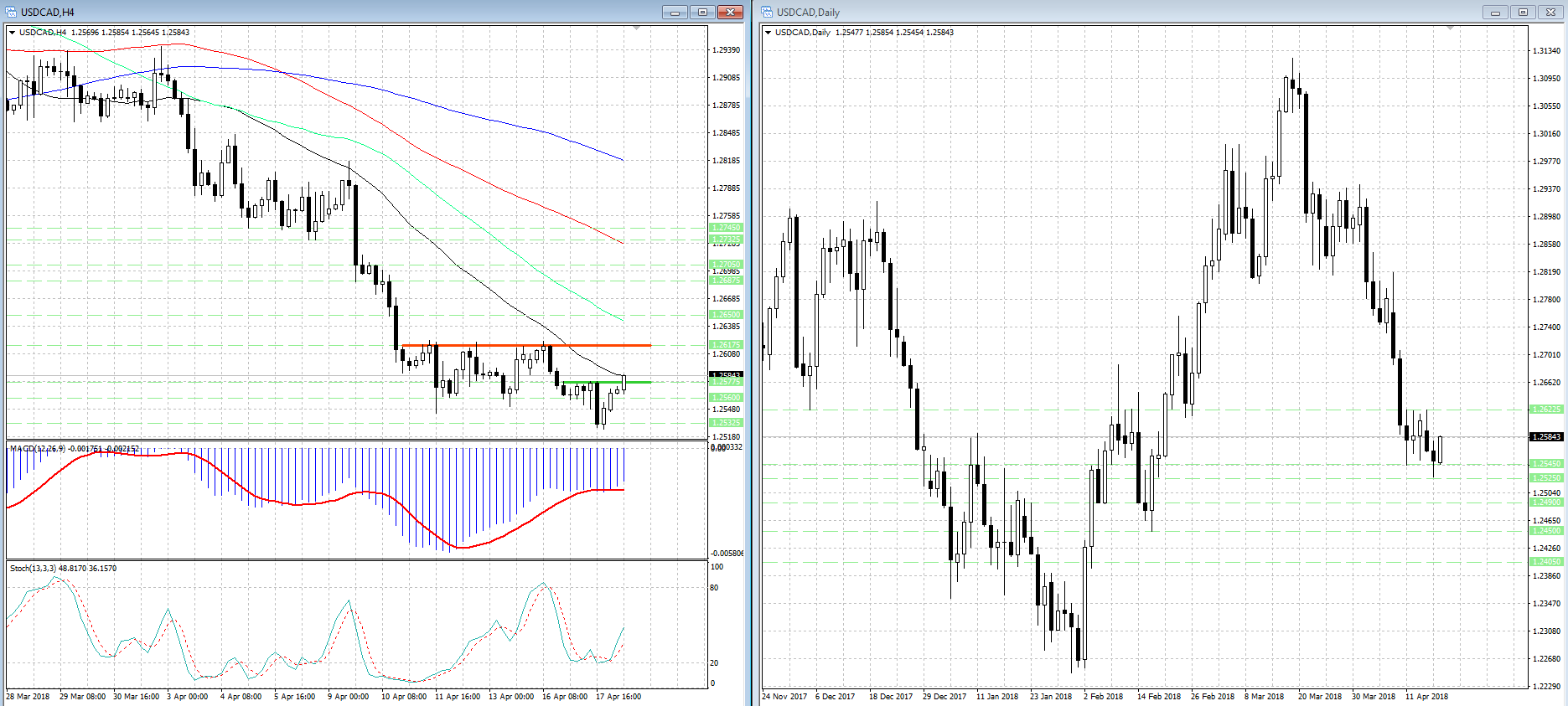Click the USDCAD,Daily window title icon
Image resolution: width=1568 pixels, height=706 pixels.
tap(768, 12)
